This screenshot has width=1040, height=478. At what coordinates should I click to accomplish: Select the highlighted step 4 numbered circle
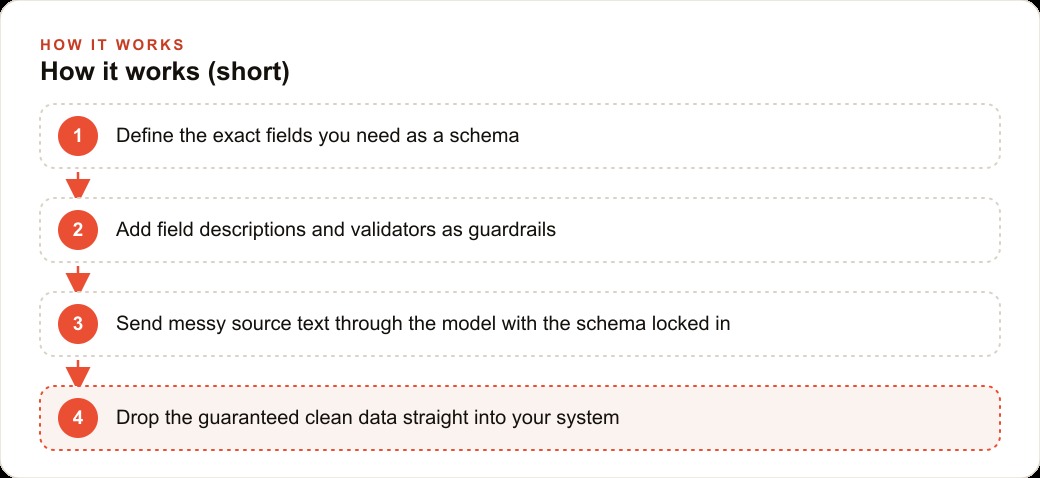point(78,418)
